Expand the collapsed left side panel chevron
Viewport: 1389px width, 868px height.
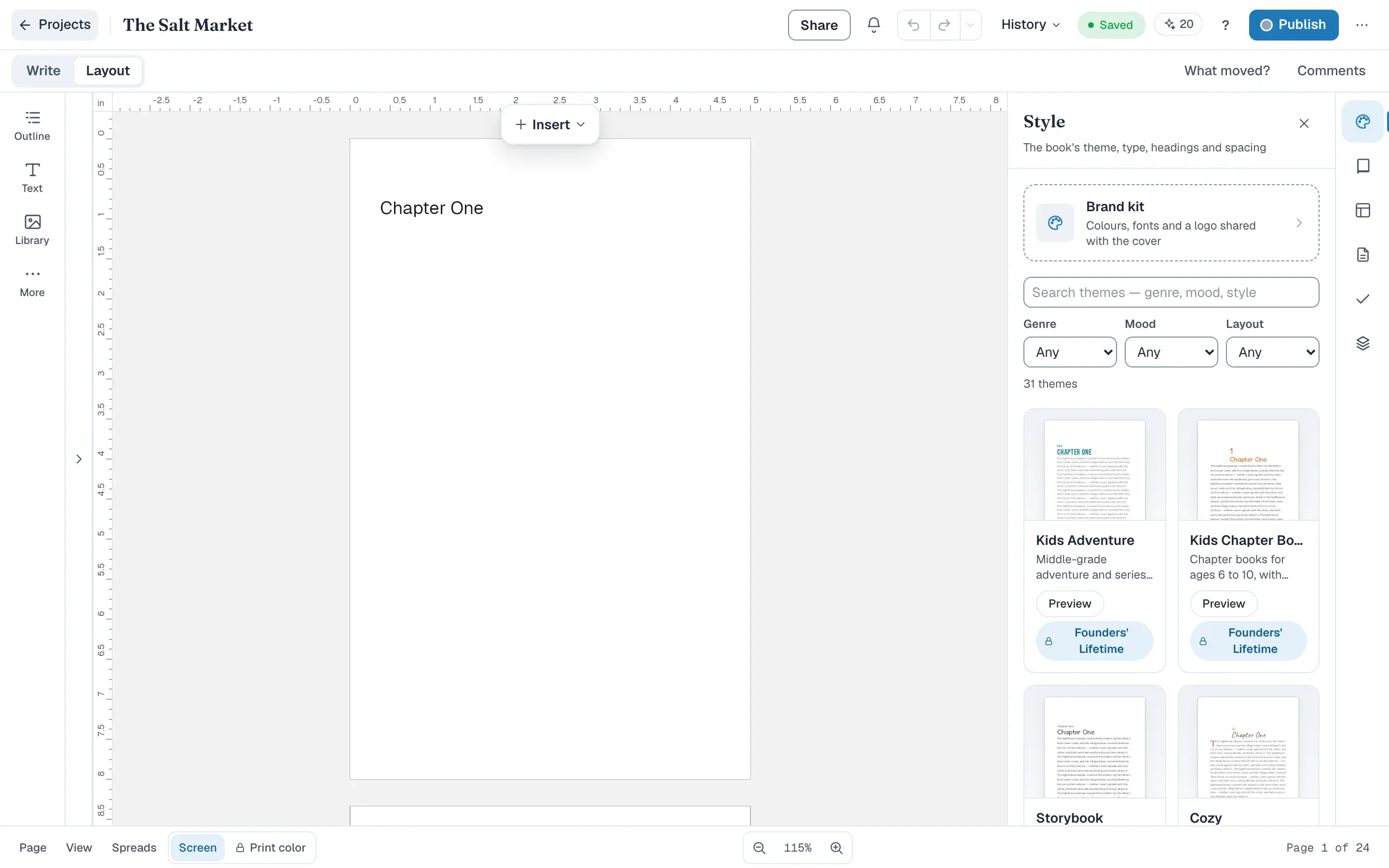[x=79, y=459]
